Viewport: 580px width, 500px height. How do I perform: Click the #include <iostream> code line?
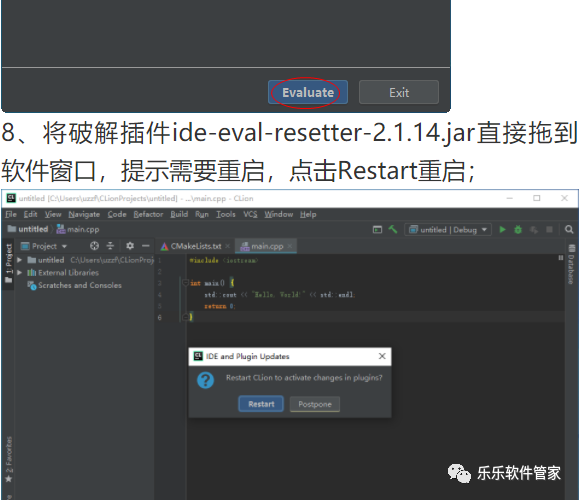(x=223, y=260)
